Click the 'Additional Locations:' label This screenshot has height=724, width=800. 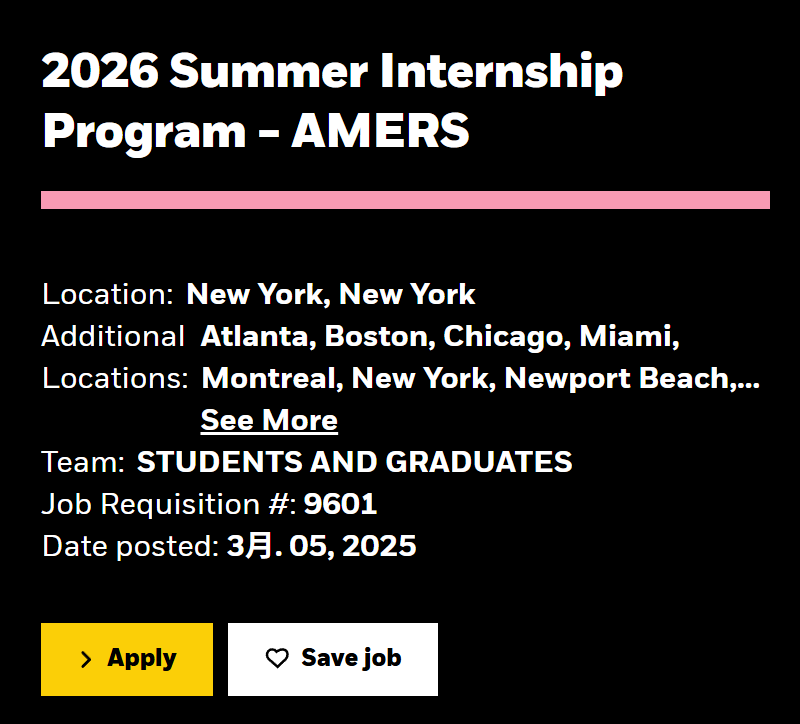[115, 357]
